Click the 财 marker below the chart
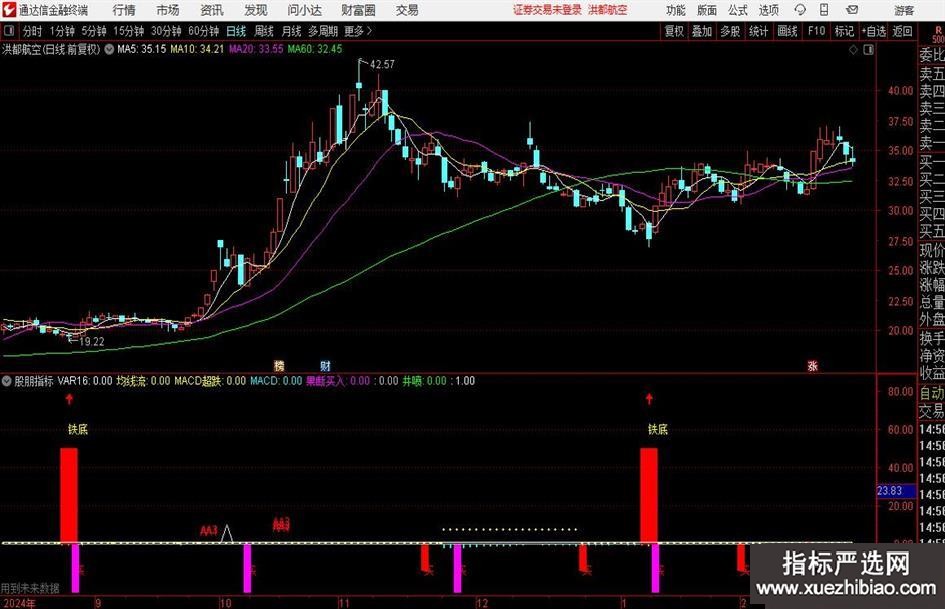The width and height of the screenshot is (945, 609). (325, 365)
